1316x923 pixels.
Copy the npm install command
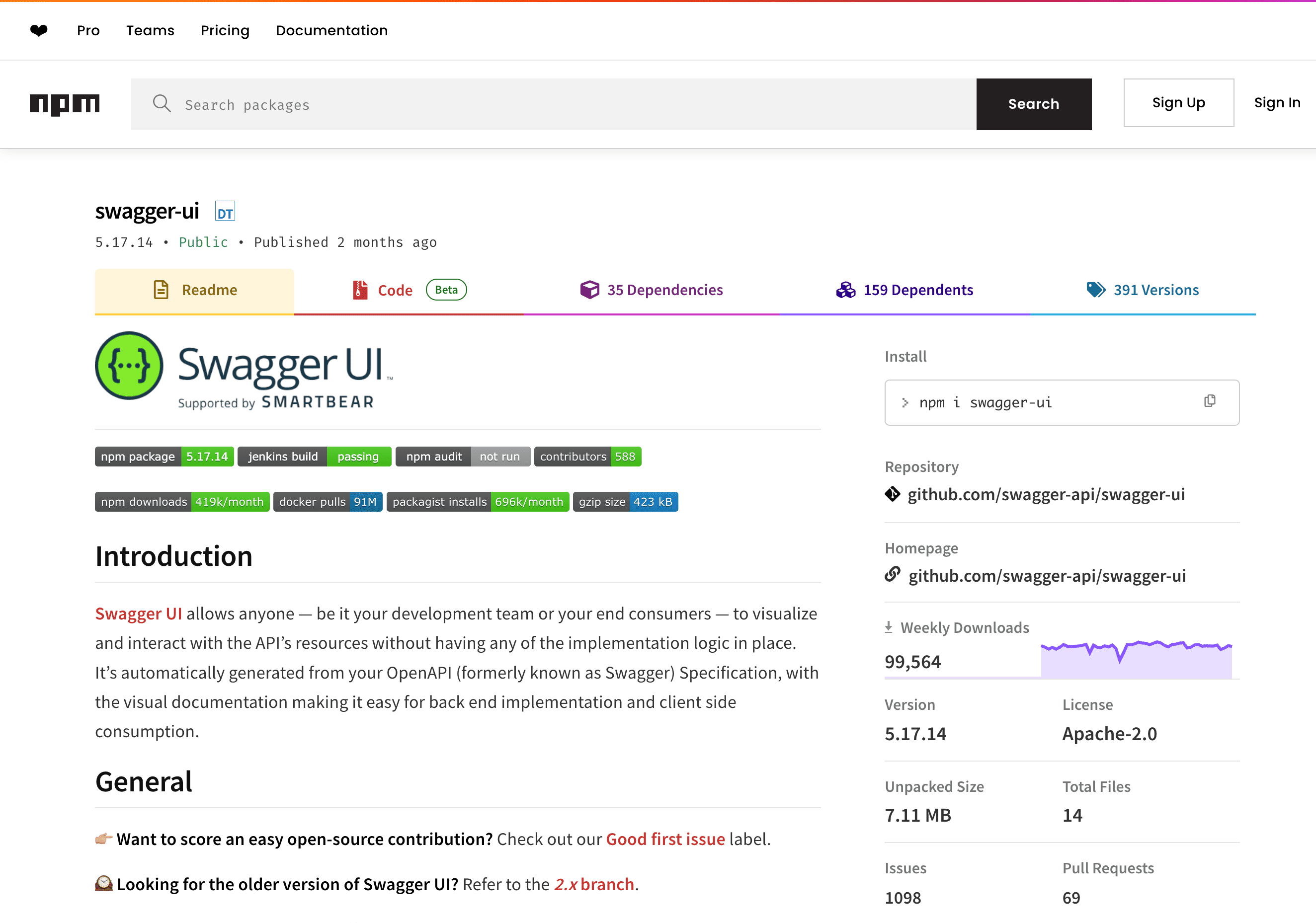pos(1209,401)
